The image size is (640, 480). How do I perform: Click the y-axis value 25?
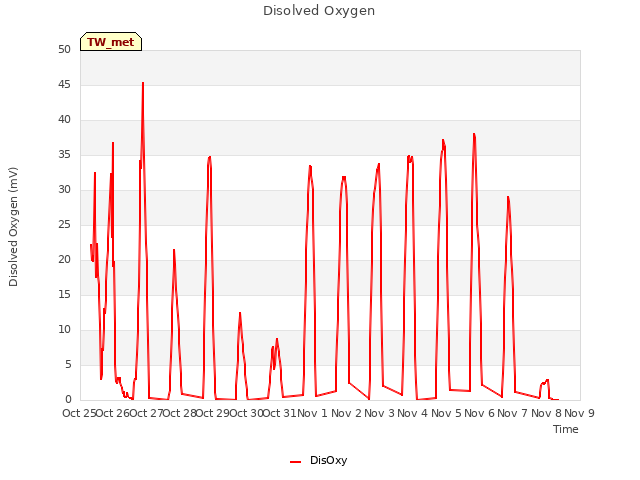pyautogui.click(x=64, y=224)
